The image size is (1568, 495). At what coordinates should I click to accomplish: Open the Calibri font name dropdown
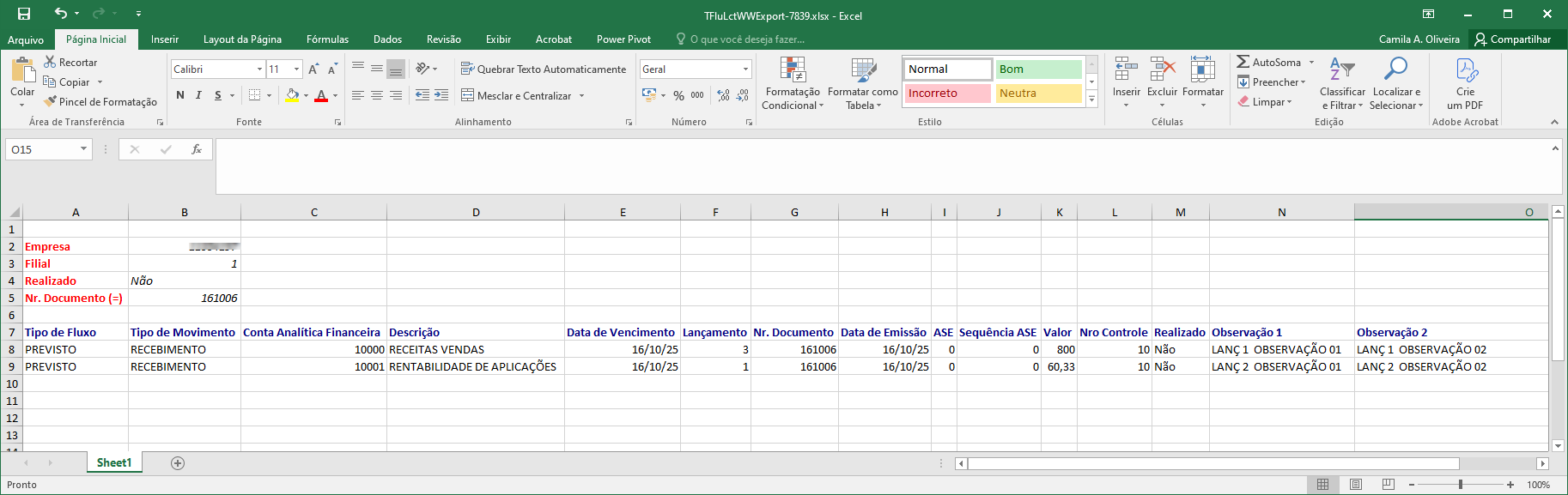pyautogui.click(x=259, y=69)
